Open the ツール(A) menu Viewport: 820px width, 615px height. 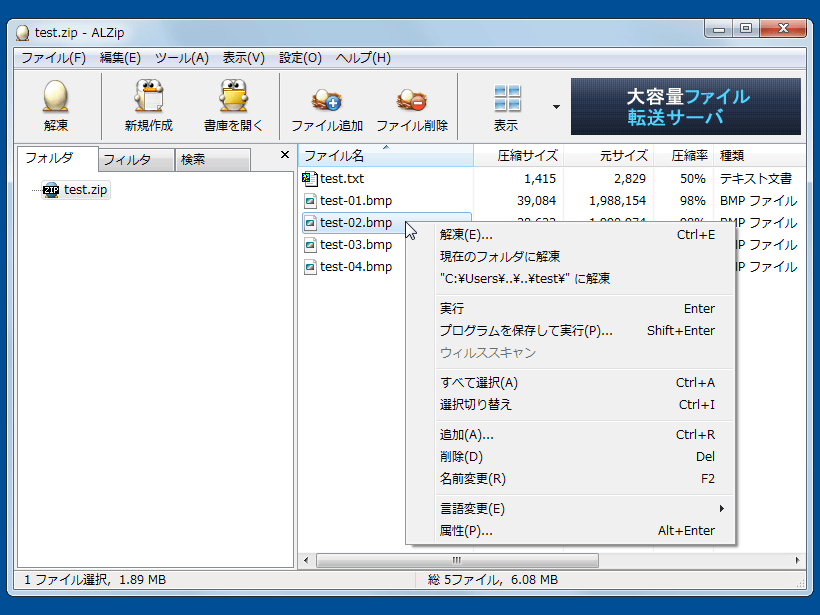[181, 58]
